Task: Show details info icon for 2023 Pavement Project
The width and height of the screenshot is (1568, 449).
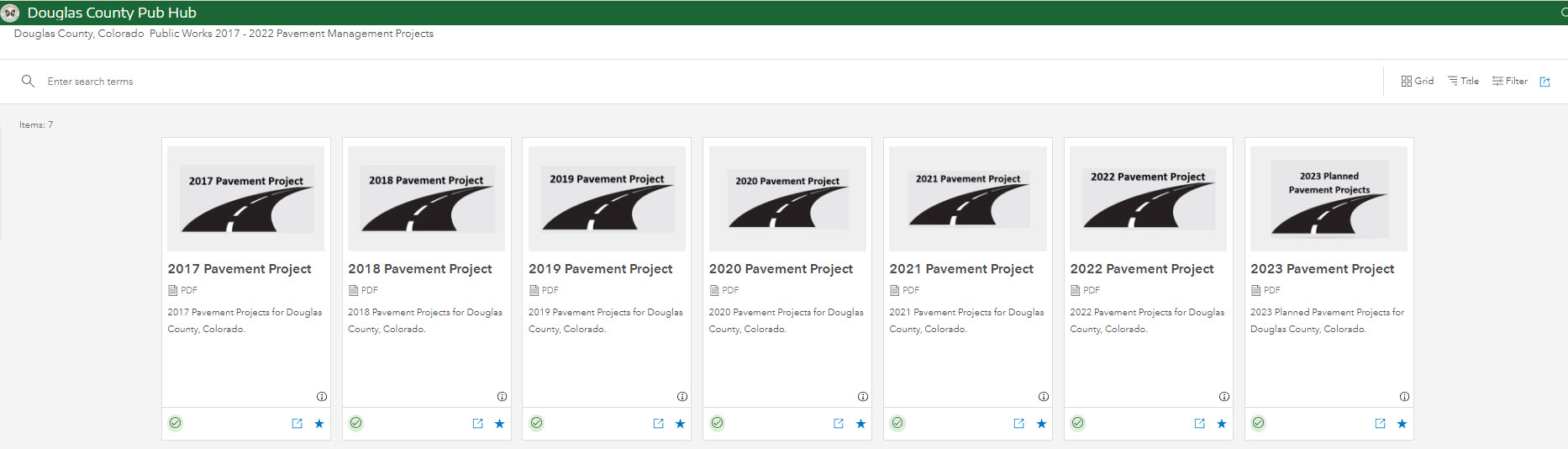Action: (x=1404, y=396)
